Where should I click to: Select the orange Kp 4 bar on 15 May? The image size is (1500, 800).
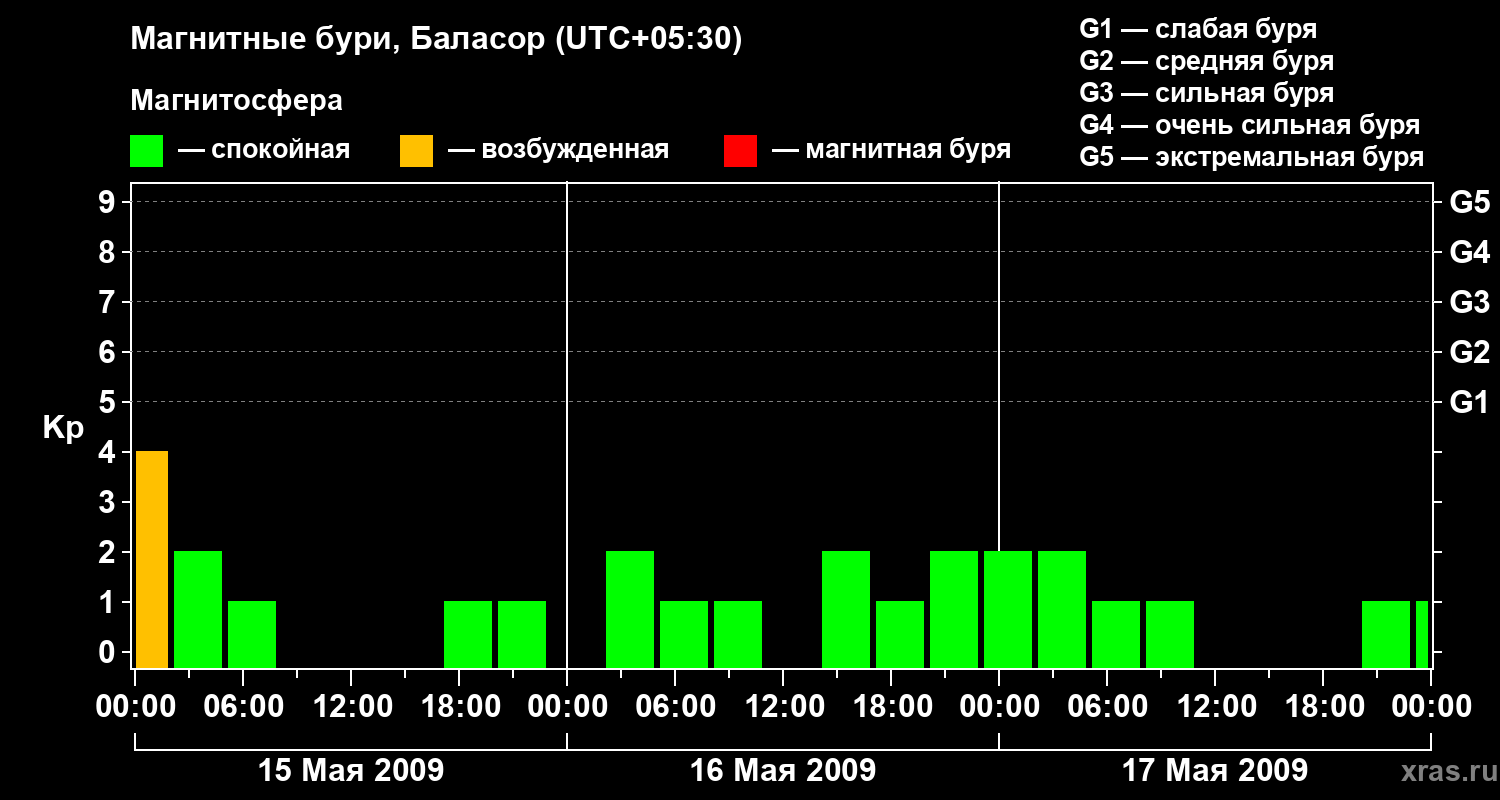coord(152,559)
